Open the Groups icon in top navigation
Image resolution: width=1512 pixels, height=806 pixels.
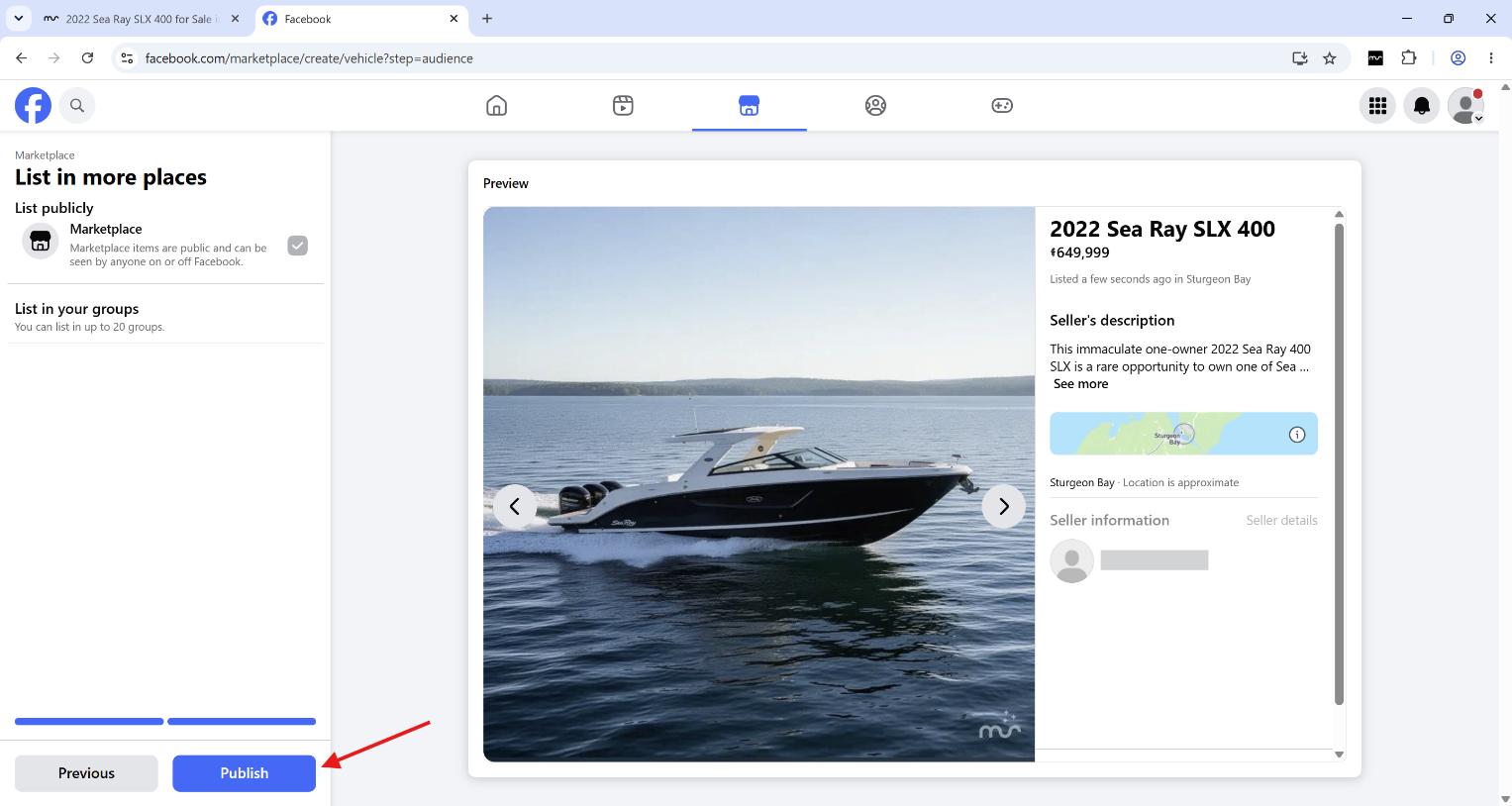point(875,105)
